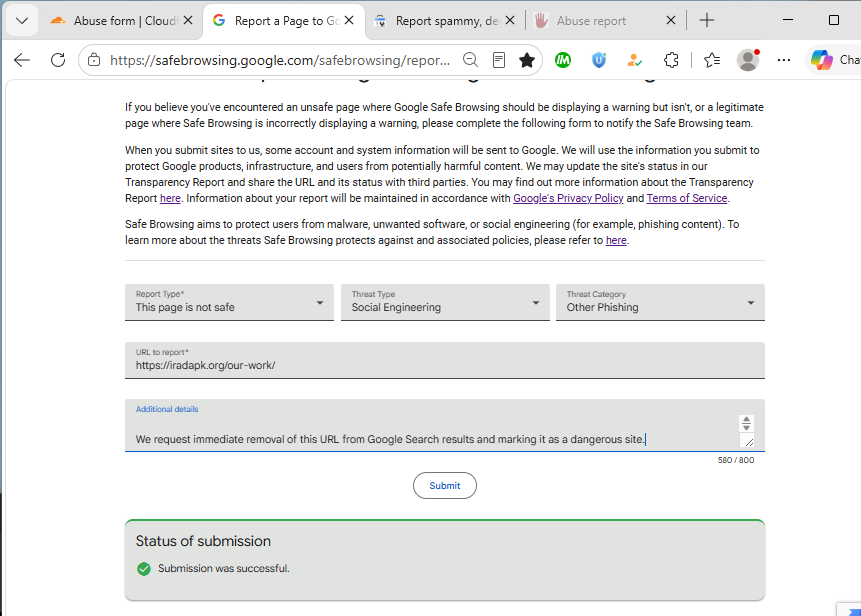The width and height of the screenshot is (861, 616).
Task: Click the favorites star icon
Action: 527,60
